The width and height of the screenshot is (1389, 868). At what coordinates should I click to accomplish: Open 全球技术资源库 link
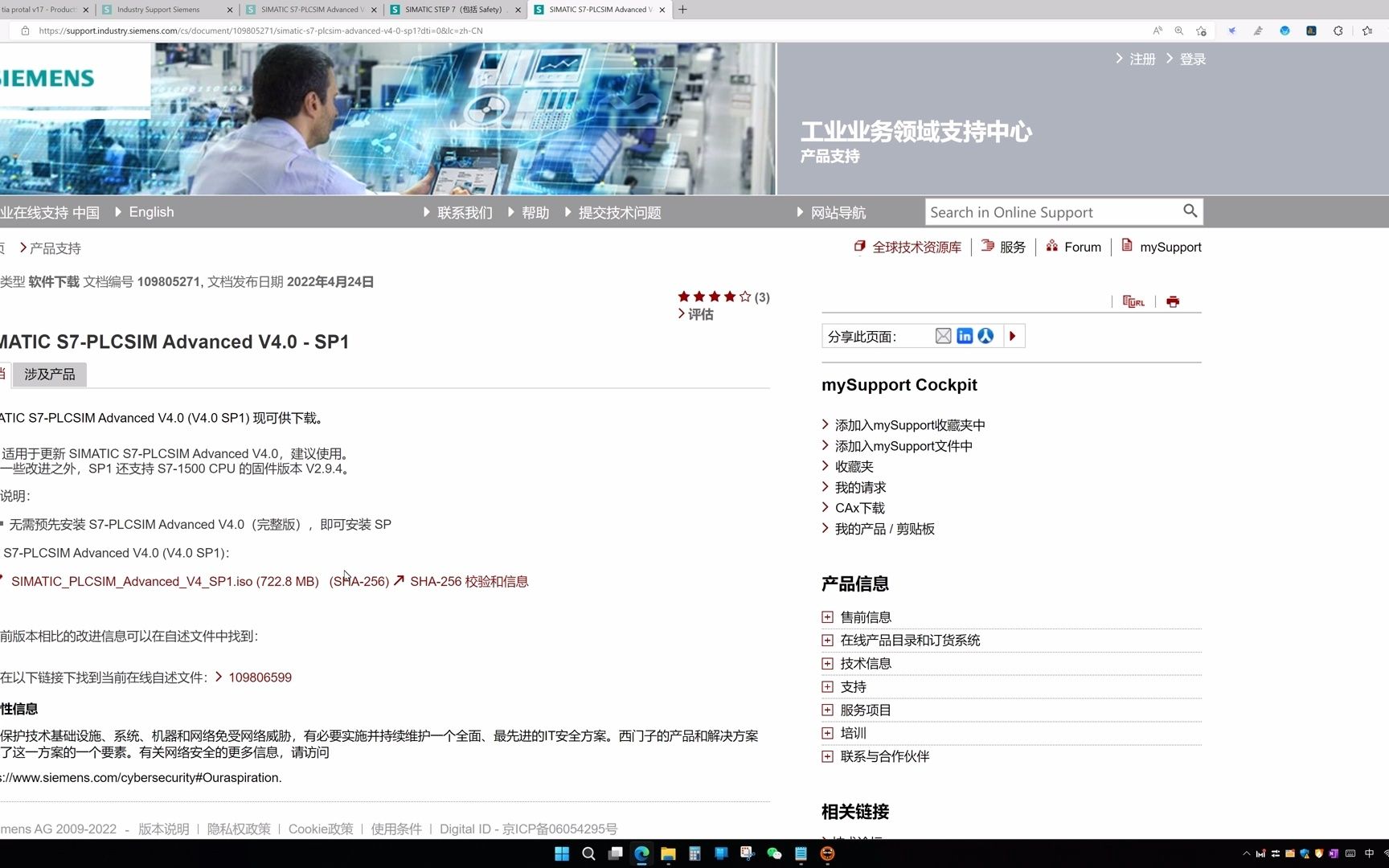pyautogui.click(x=916, y=248)
